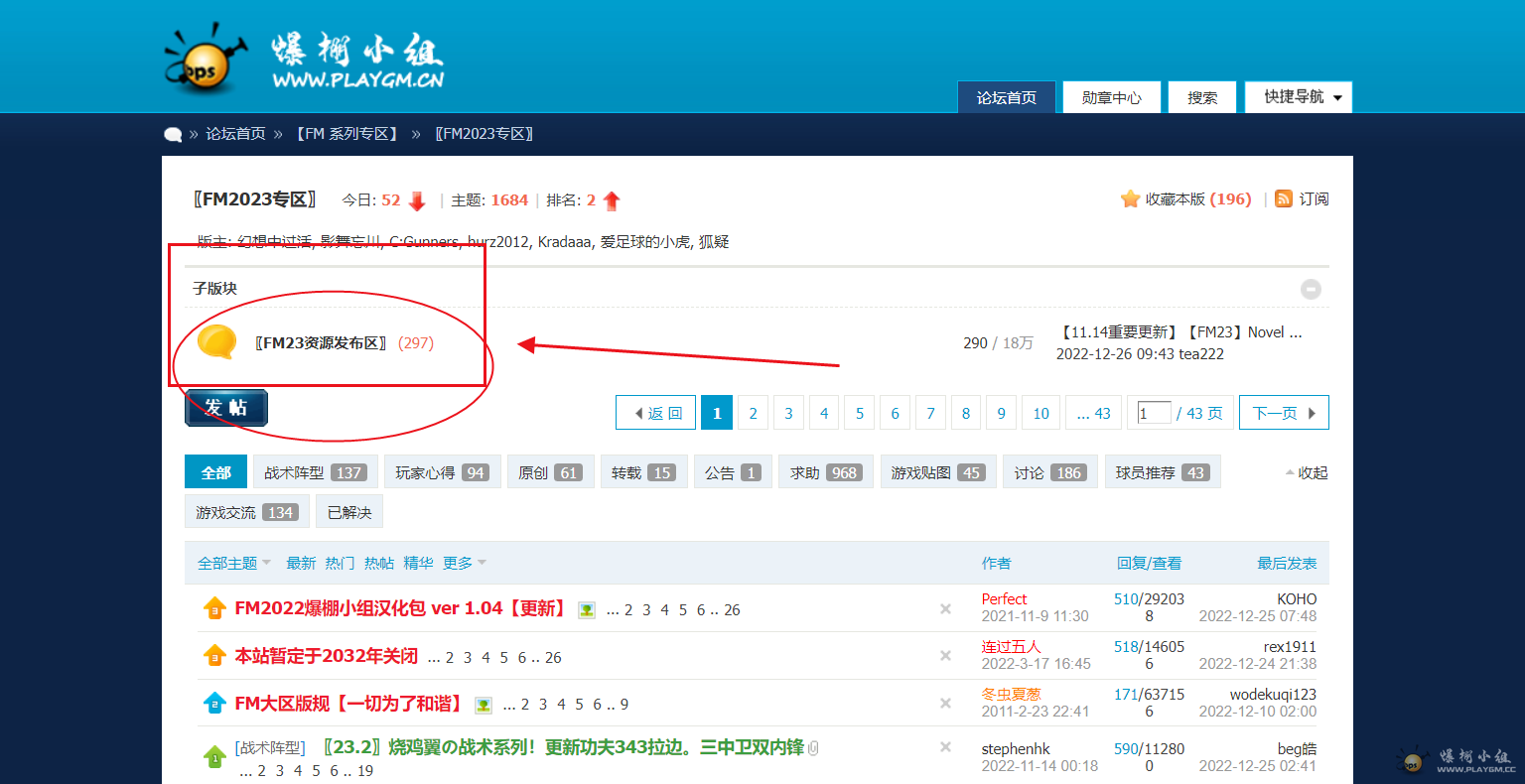Open author stephenhk's profile

(x=1016, y=749)
